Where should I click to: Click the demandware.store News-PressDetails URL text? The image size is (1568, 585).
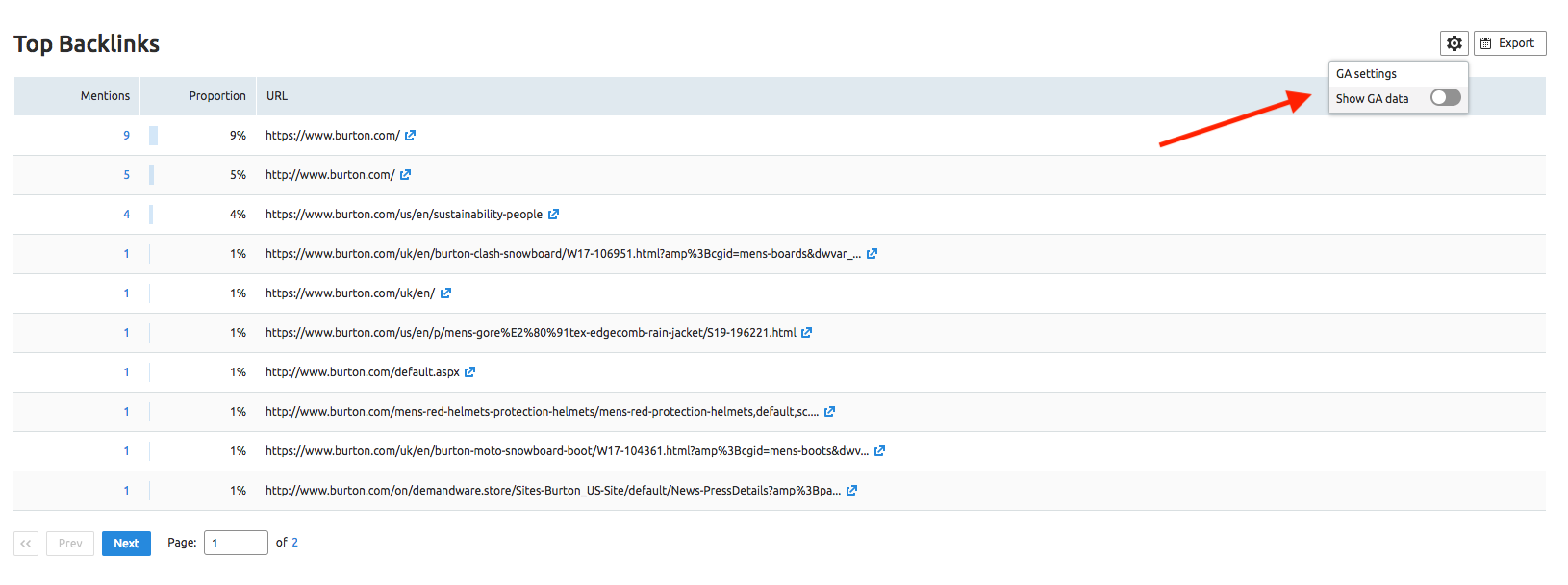pyautogui.click(x=553, y=491)
